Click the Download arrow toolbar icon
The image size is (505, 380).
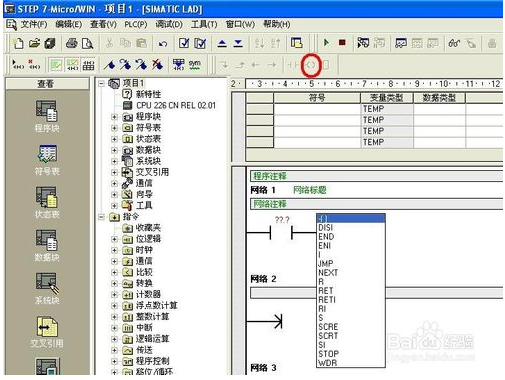[238, 43]
